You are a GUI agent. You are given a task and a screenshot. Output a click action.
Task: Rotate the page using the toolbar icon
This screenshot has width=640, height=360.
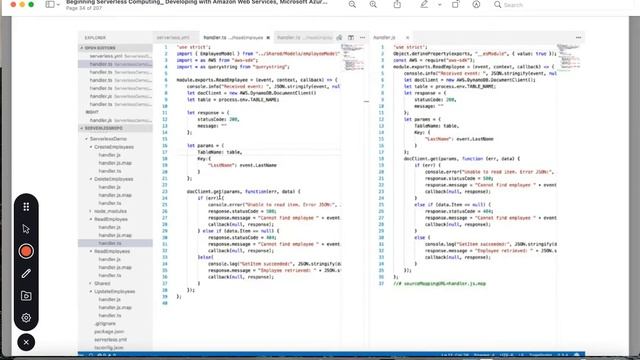(455, 4)
